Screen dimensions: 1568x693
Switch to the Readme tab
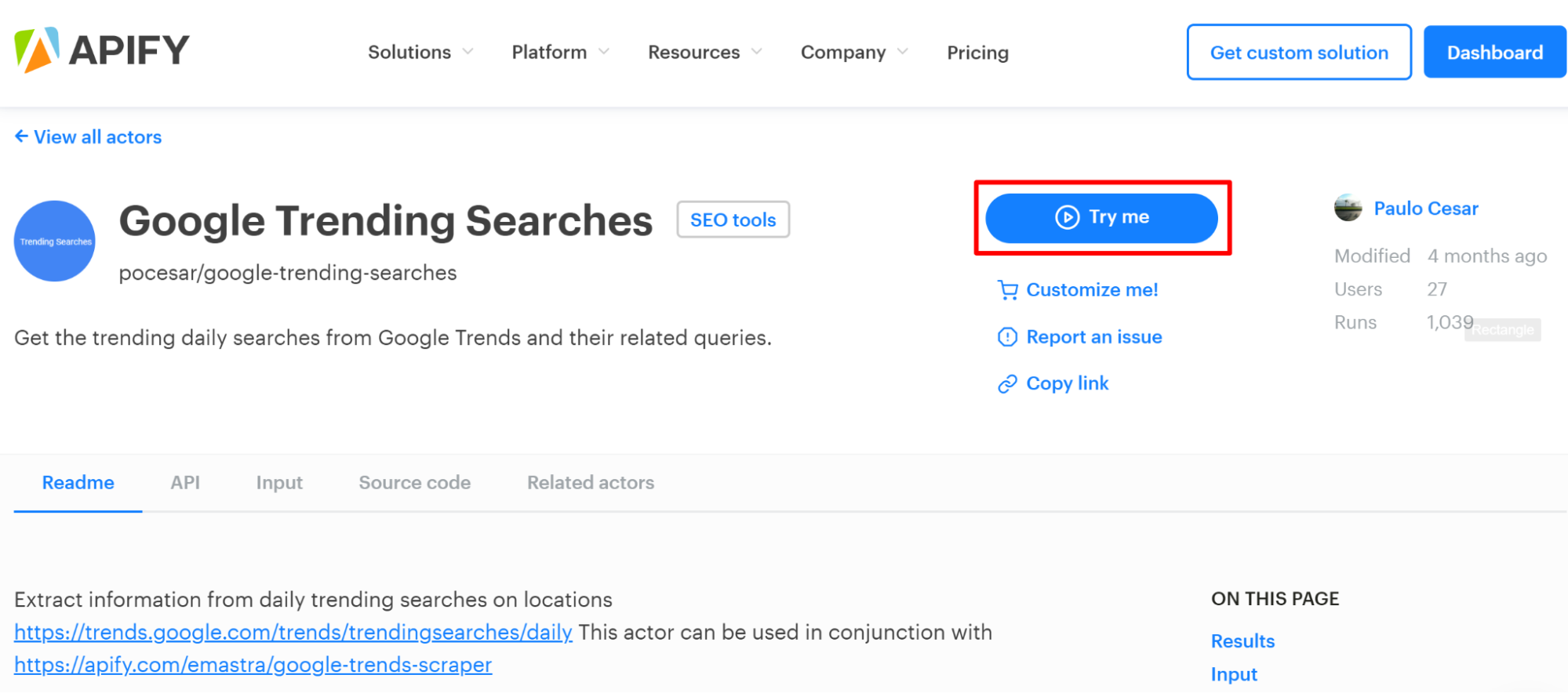(x=78, y=483)
